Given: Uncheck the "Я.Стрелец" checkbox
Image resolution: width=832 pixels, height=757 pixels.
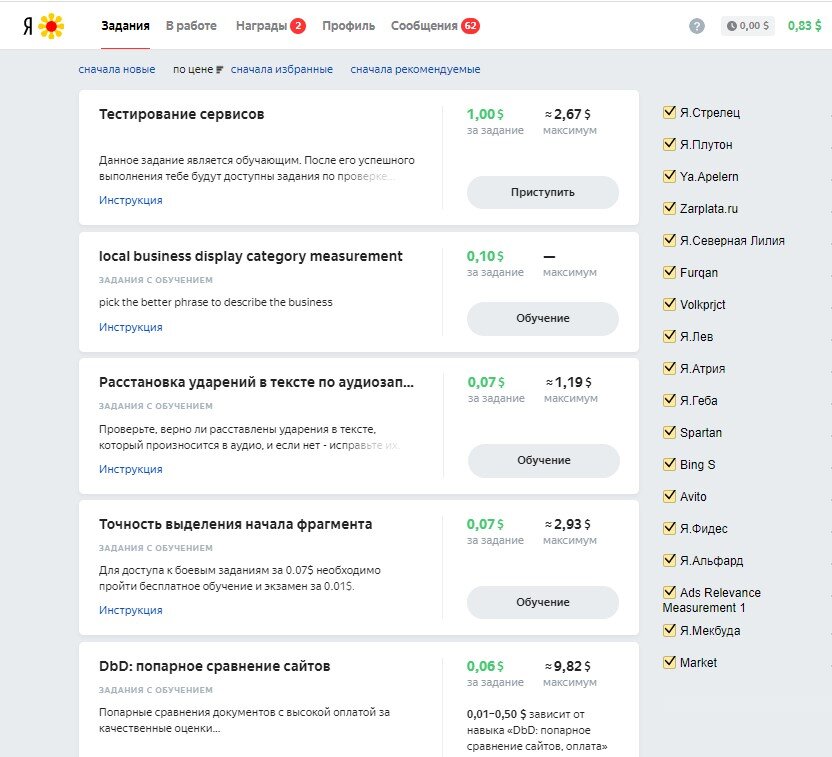Looking at the screenshot, I should pos(668,112).
